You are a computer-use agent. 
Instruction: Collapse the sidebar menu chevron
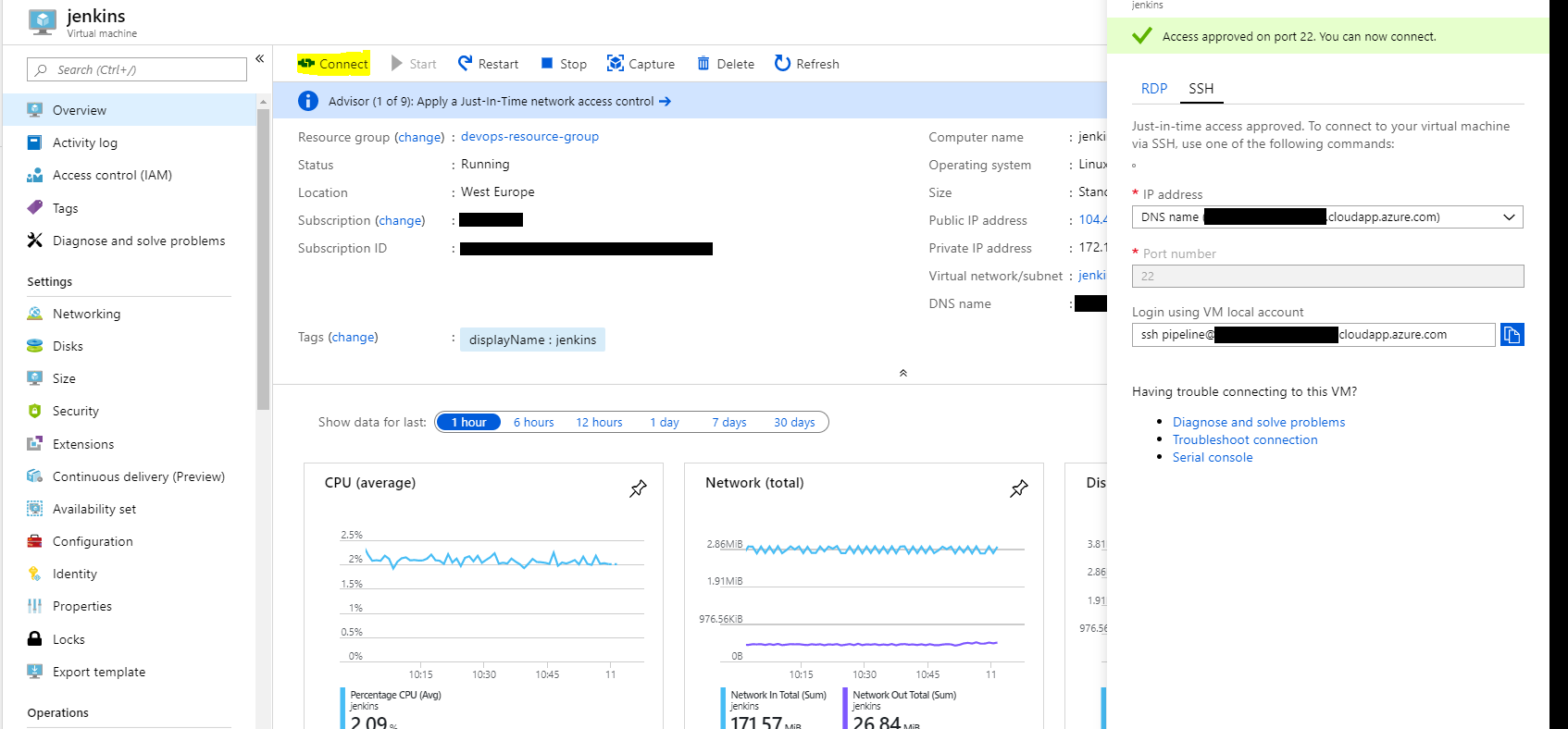[x=260, y=58]
